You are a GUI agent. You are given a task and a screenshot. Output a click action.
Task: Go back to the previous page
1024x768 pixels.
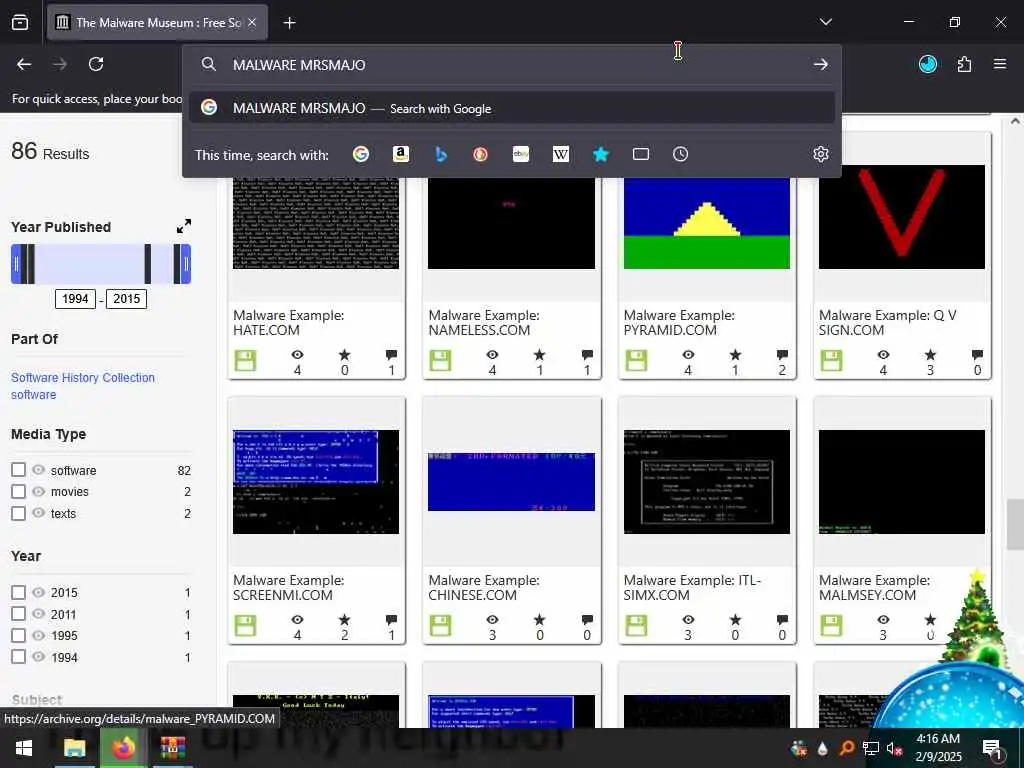[24, 64]
